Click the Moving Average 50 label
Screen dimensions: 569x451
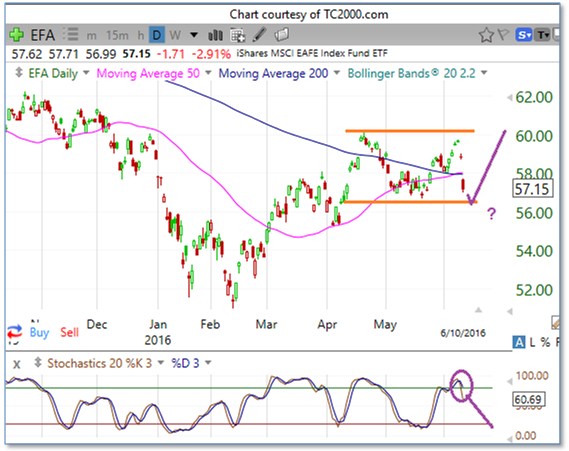click(x=148, y=73)
